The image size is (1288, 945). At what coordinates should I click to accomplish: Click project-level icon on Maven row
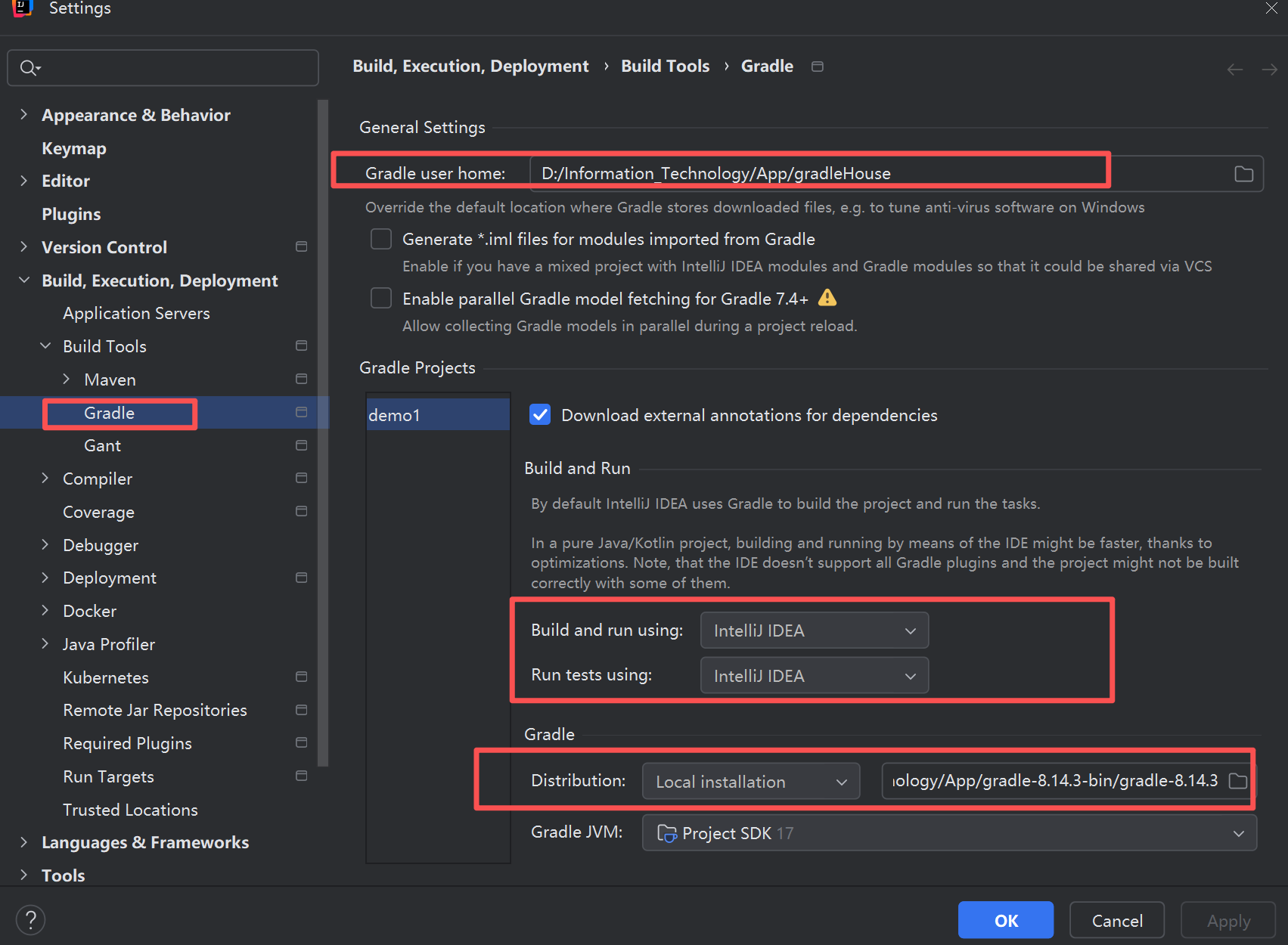coord(301,379)
